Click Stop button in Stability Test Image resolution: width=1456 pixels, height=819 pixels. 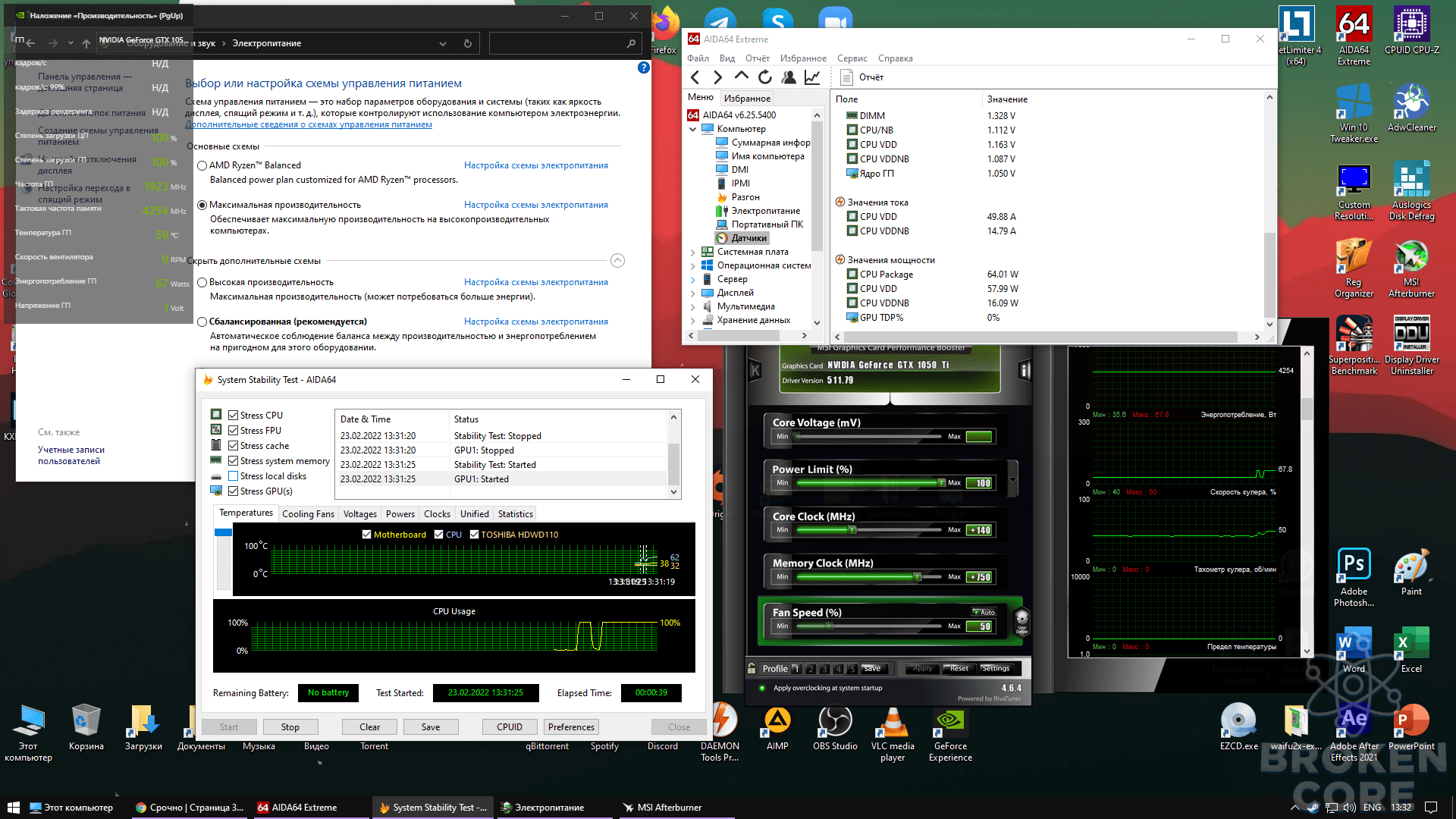tap(290, 727)
